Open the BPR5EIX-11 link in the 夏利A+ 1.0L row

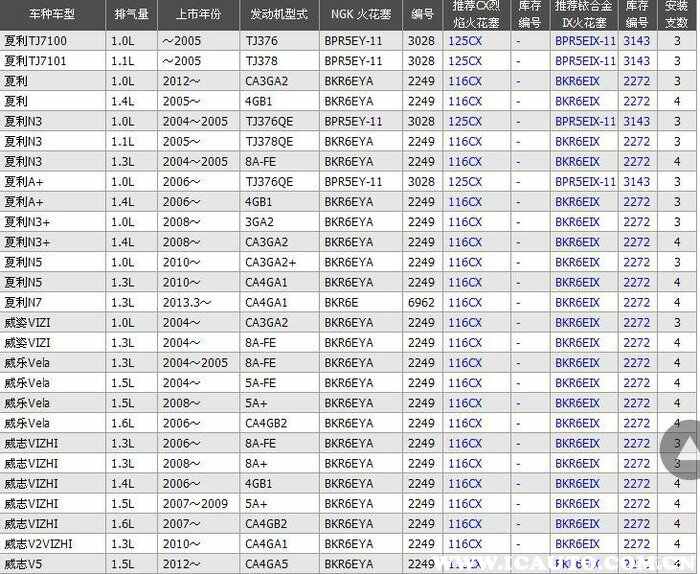(585, 182)
